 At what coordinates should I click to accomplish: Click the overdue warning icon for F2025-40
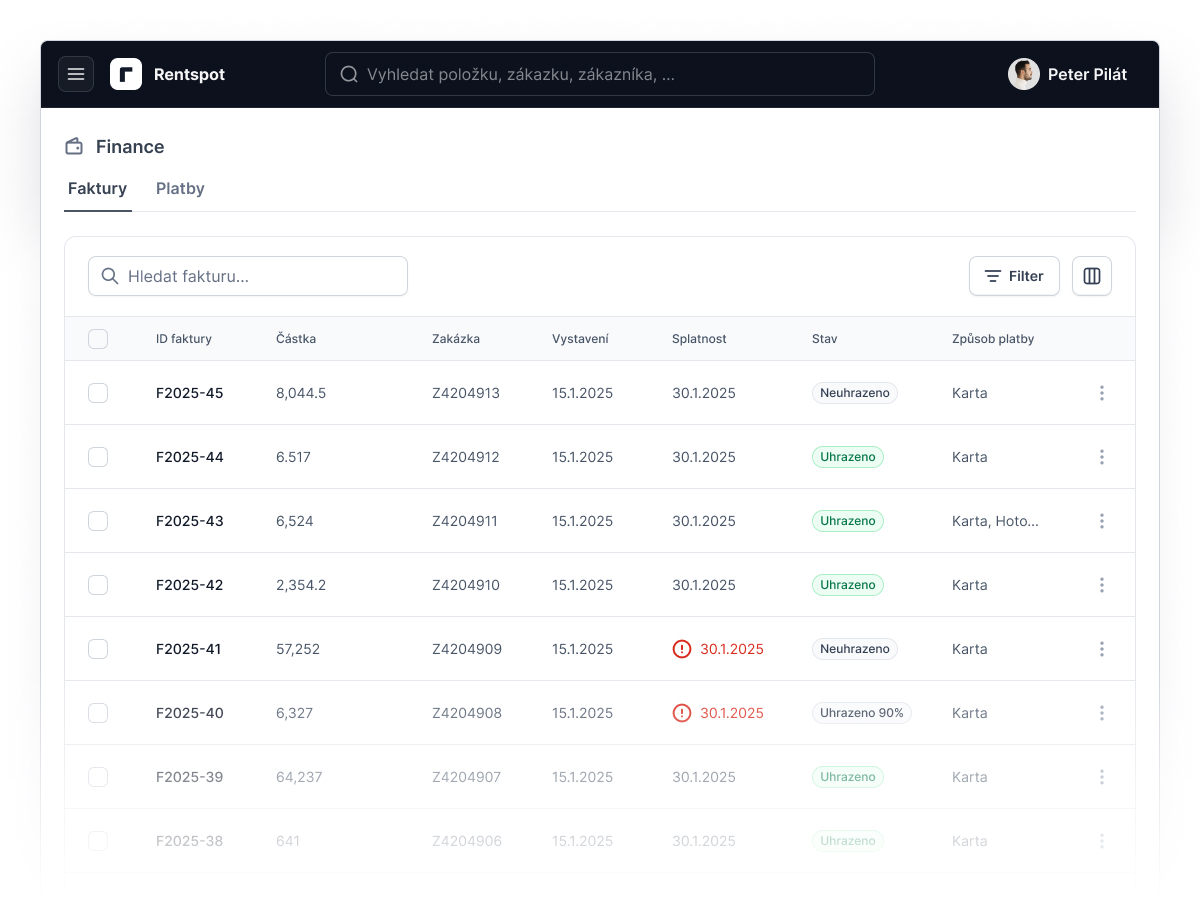[x=682, y=713]
